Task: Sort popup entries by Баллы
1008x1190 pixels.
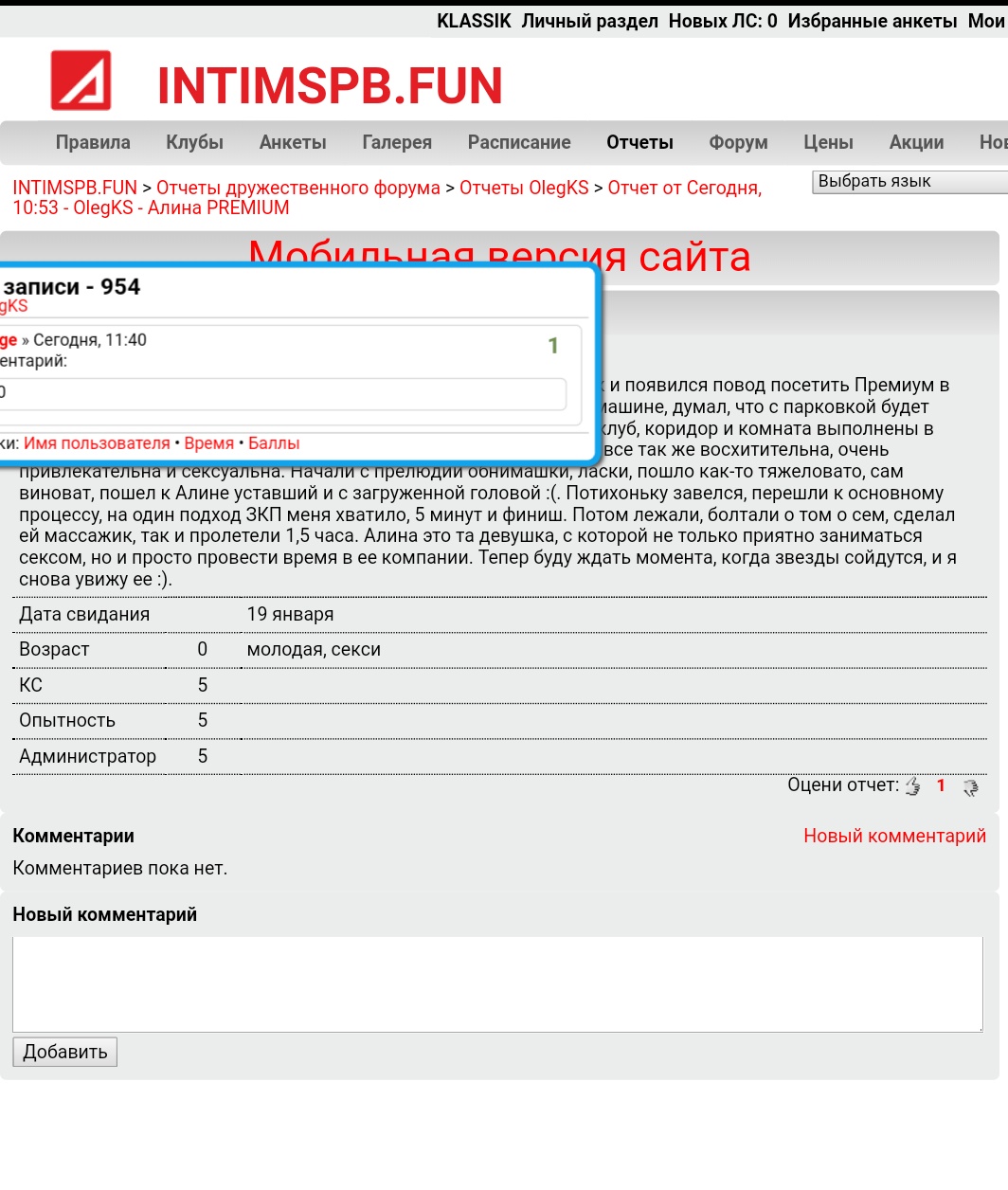Action: [x=274, y=443]
